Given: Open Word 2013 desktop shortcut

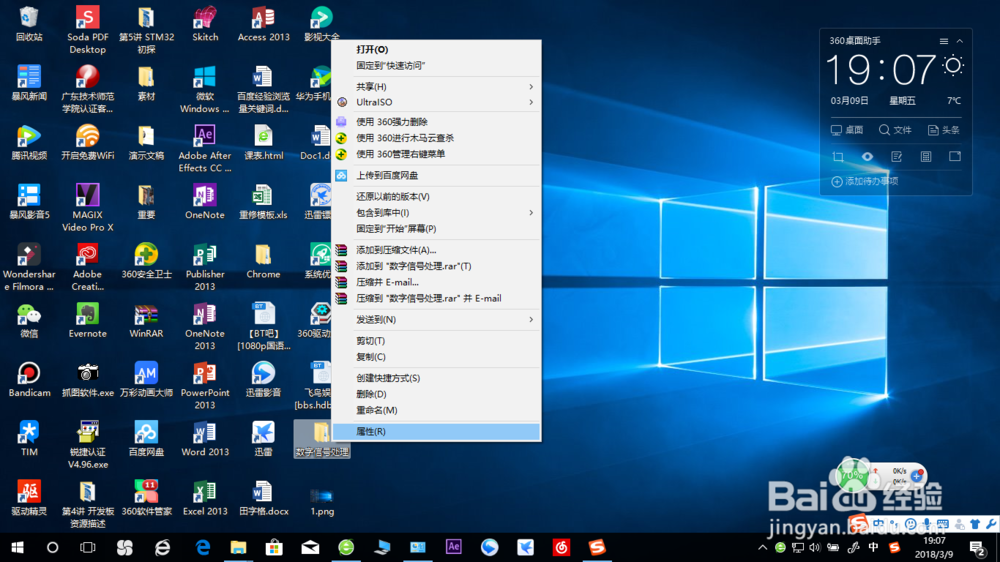Looking at the screenshot, I should click(205, 439).
